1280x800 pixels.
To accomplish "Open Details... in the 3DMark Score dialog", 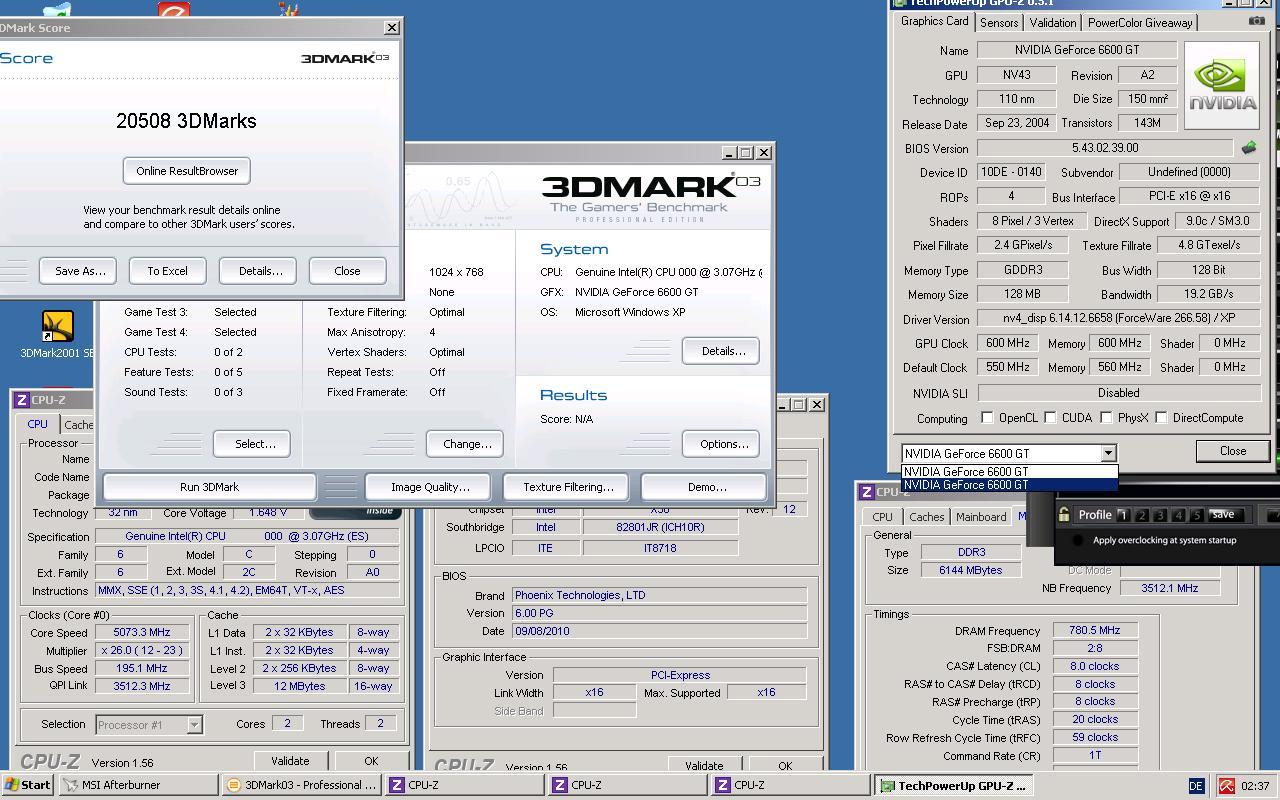I will 258,271.
